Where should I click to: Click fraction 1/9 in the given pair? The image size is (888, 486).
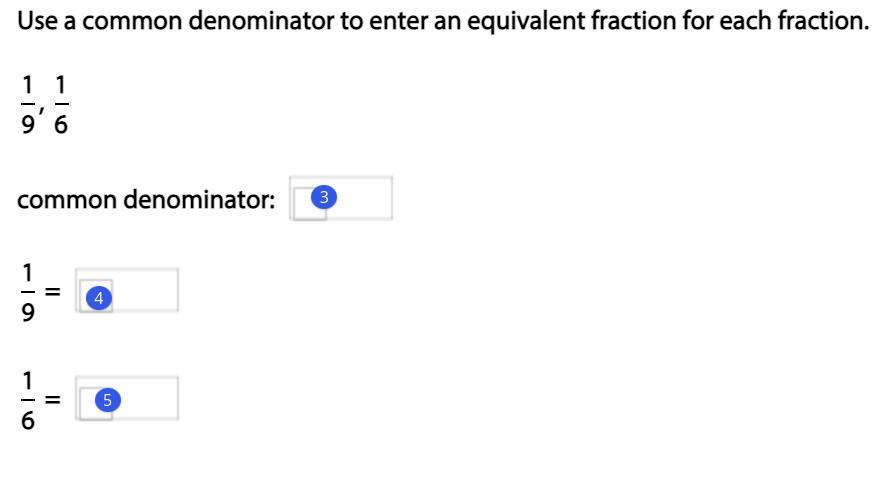[28, 105]
